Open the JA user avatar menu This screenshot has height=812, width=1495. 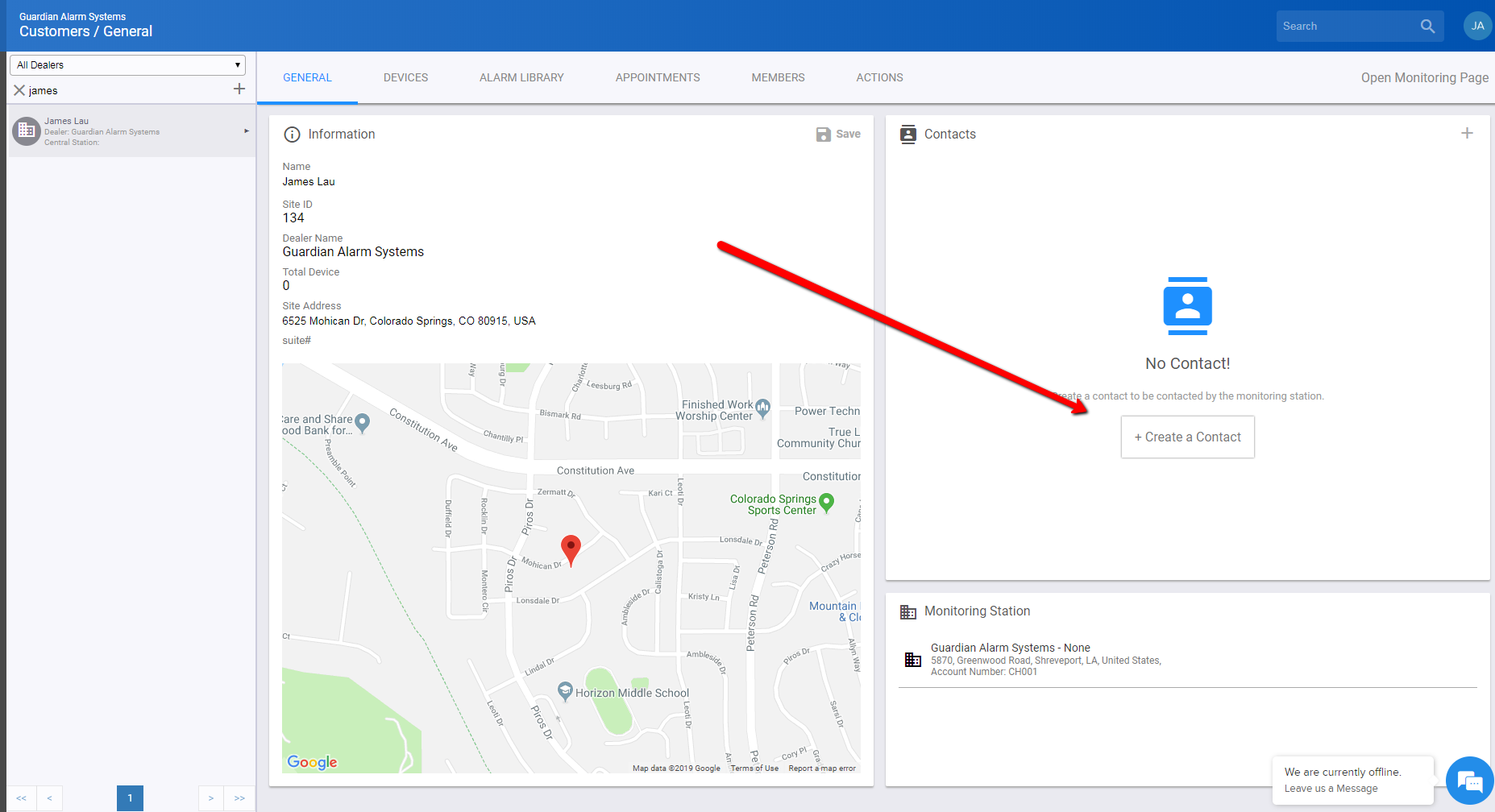pos(1477,26)
